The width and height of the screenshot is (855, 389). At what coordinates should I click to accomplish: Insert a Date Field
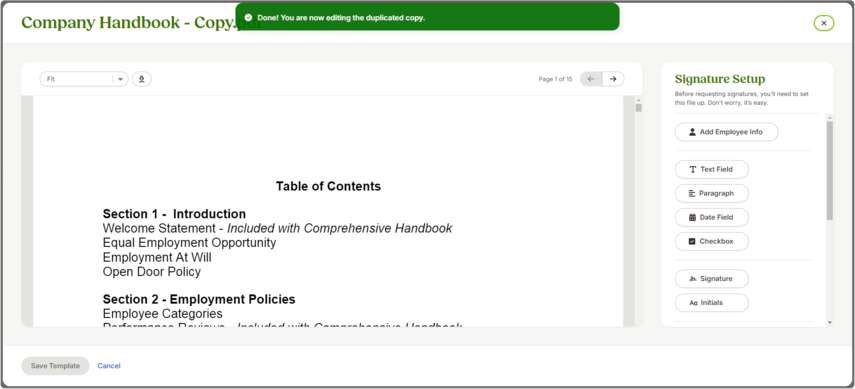[x=712, y=217]
